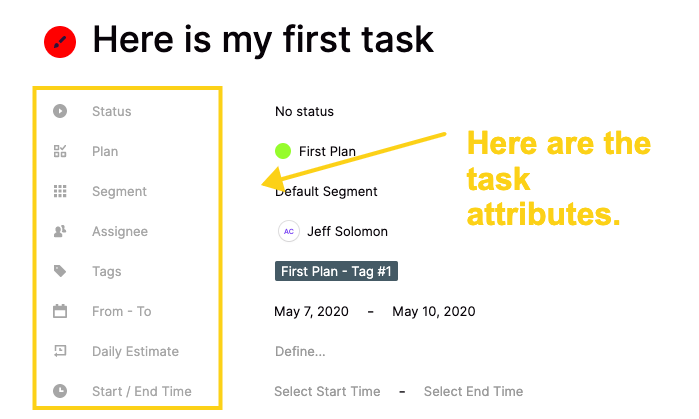Click the Daily Estimate icon

click(x=60, y=351)
